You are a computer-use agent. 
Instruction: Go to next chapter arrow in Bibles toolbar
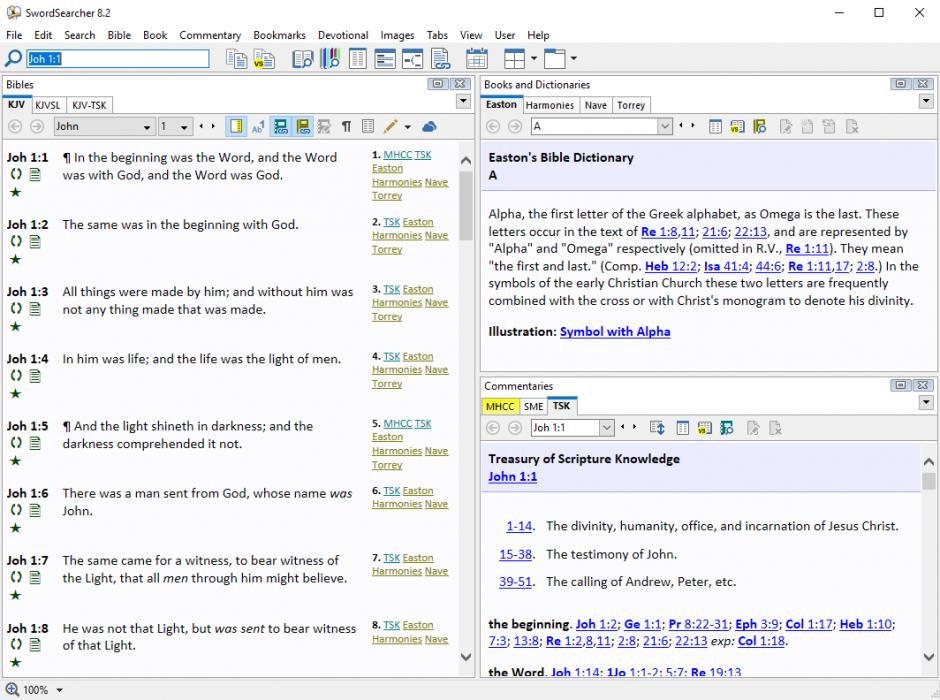213,126
